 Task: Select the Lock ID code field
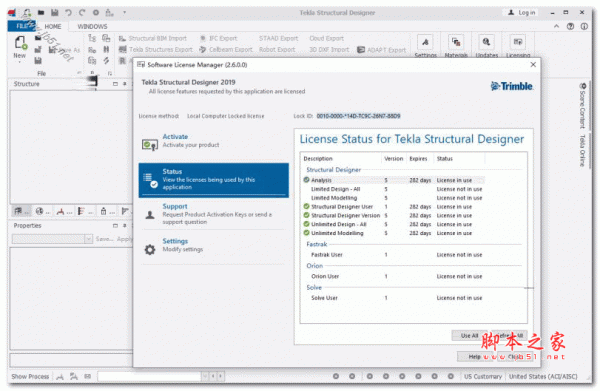point(358,116)
